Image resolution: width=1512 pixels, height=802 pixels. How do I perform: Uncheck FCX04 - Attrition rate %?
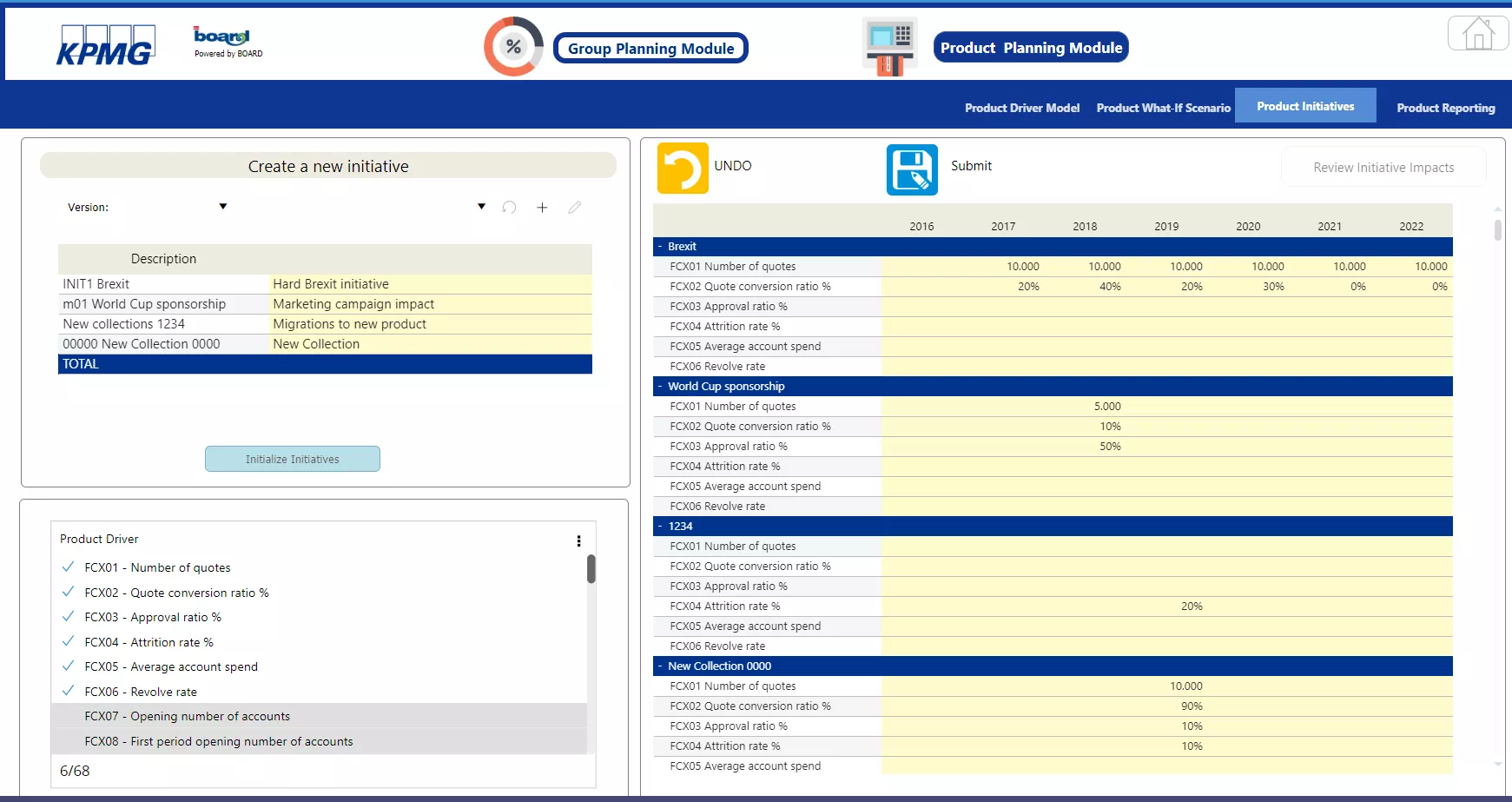(x=69, y=642)
